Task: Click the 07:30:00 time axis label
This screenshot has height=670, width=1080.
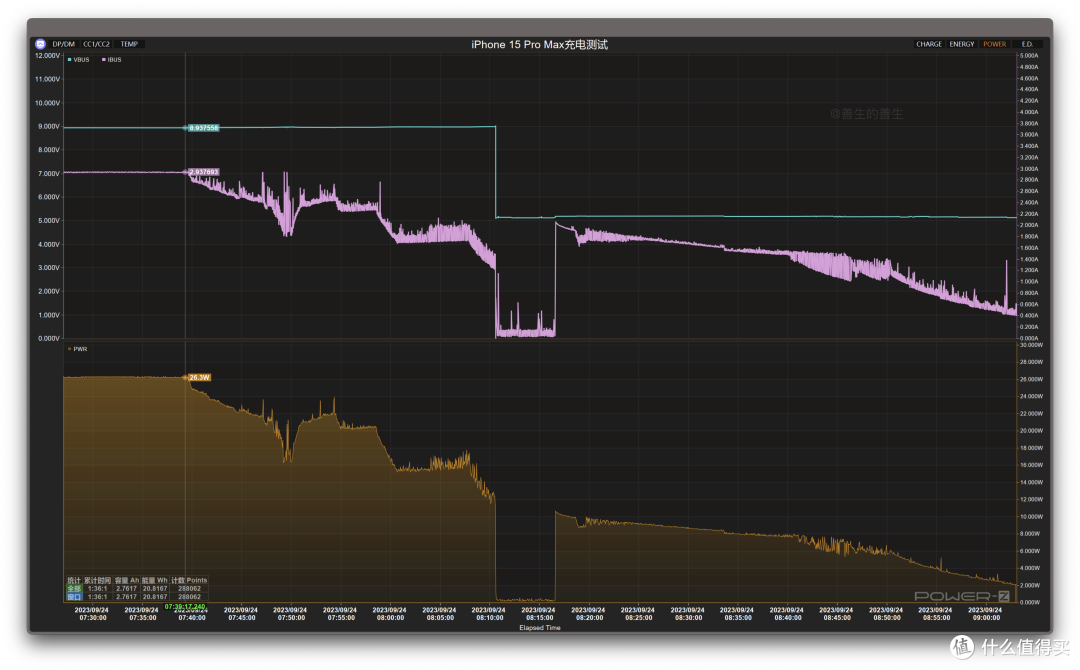Action: 92,618
